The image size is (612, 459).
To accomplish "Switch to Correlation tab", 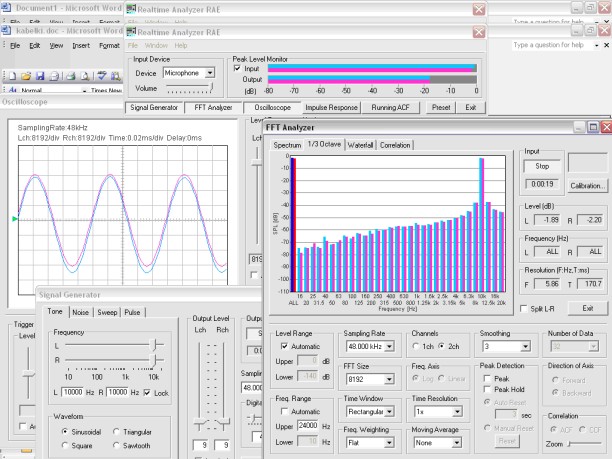I will 395,145.
